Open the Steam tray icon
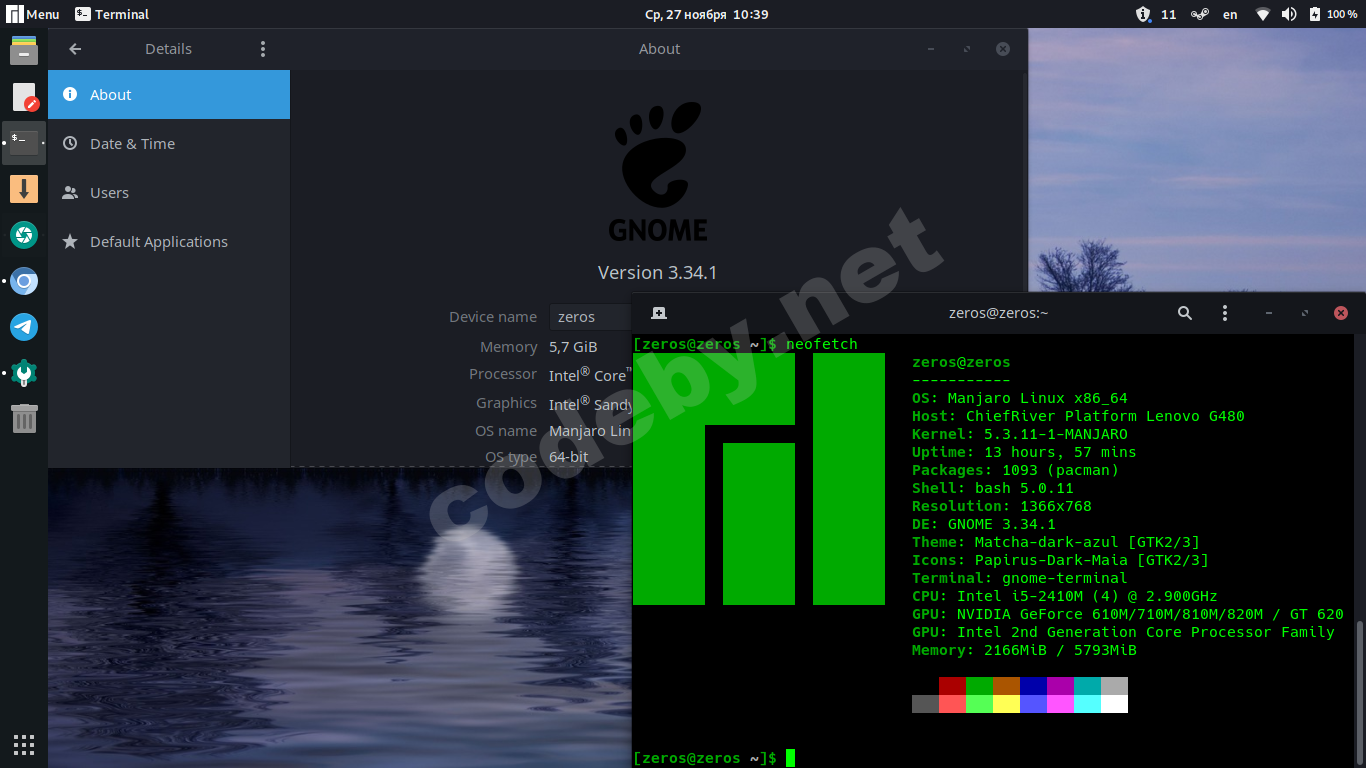The width and height of the screenshot is (1366, 768). point(1199,14)
